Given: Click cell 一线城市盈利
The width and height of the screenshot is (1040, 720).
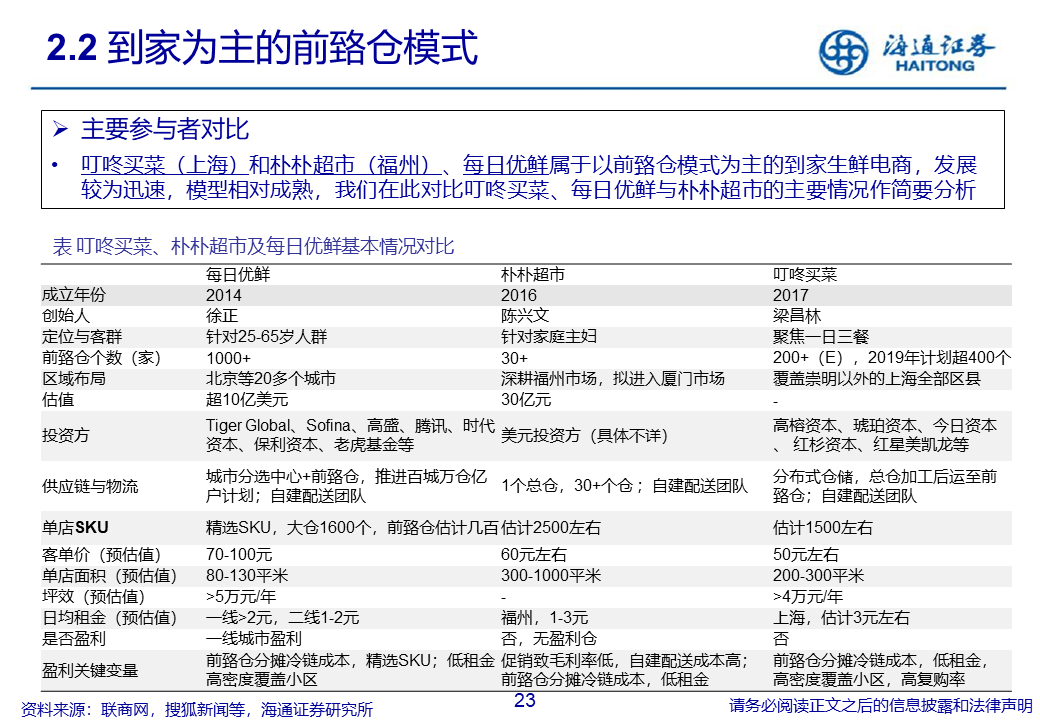Looking at the screenshot, I should coord(254,639).
